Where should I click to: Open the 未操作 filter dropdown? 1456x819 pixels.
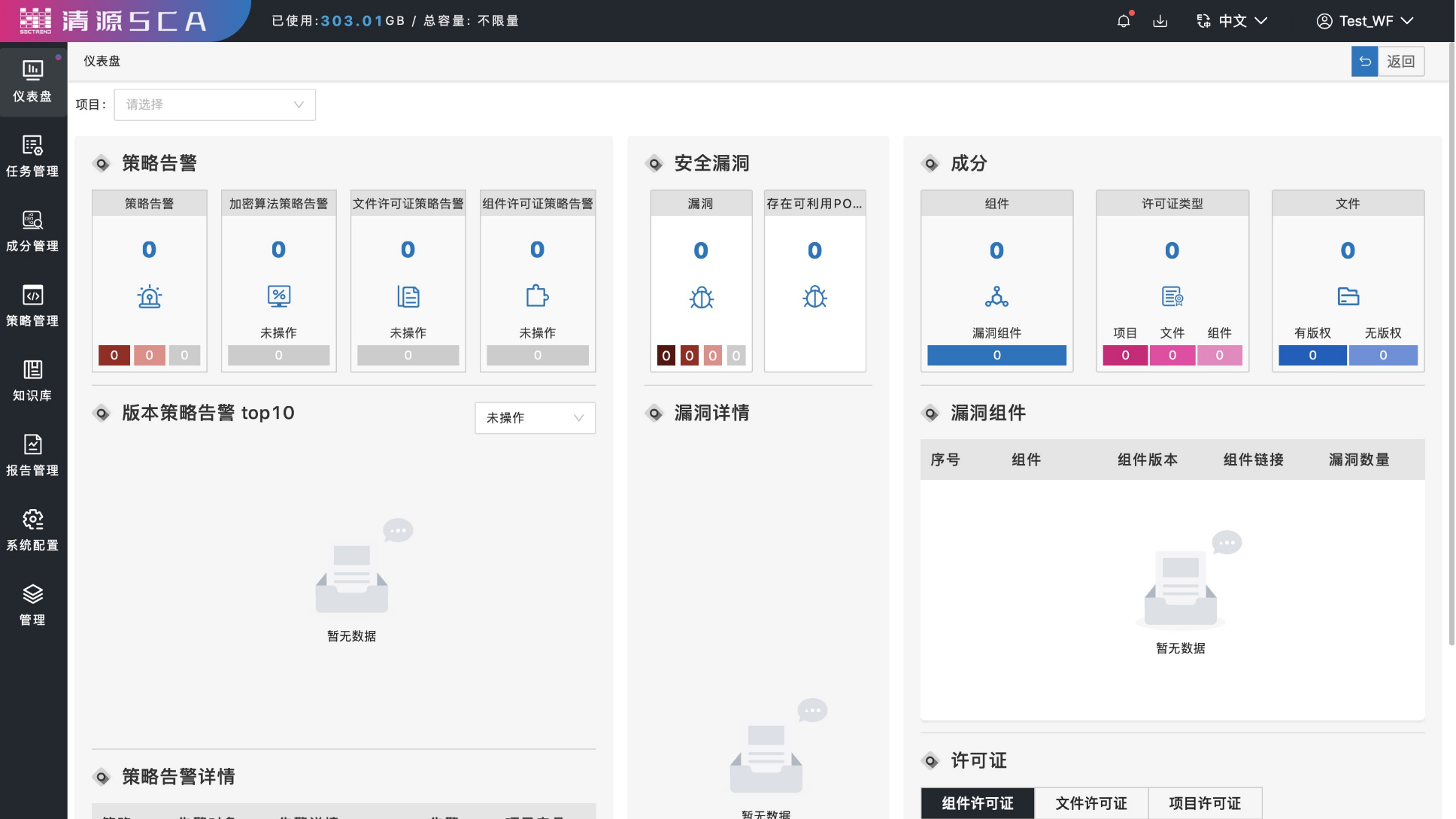(x=535, y=418)
